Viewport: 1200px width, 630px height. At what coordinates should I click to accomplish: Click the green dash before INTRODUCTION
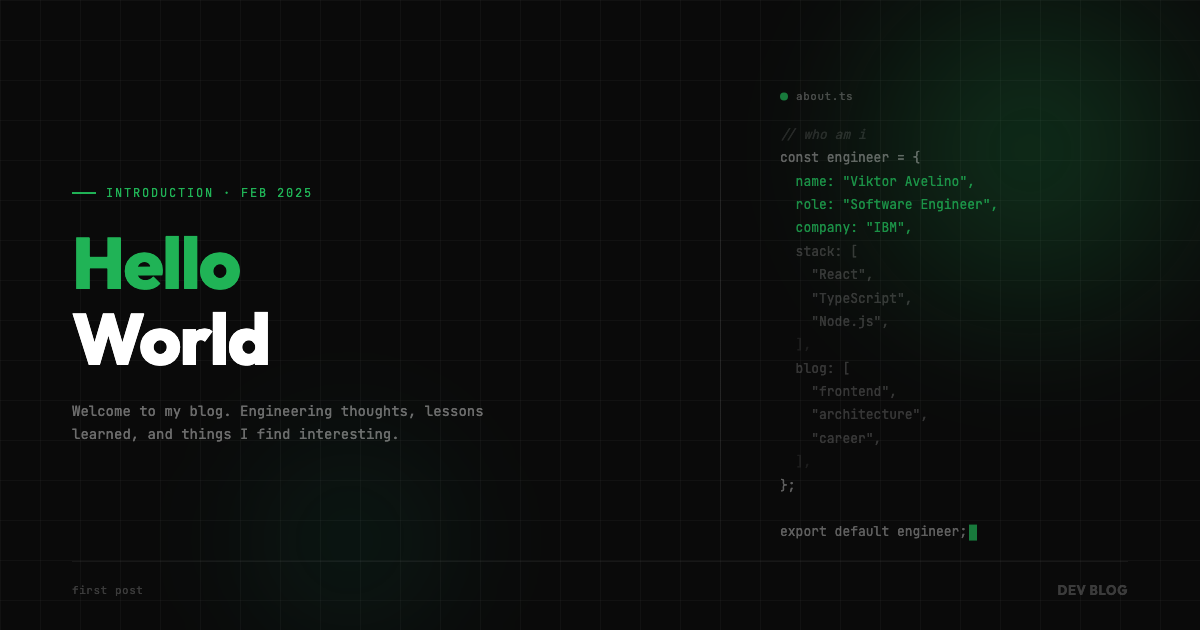(84, 193)
